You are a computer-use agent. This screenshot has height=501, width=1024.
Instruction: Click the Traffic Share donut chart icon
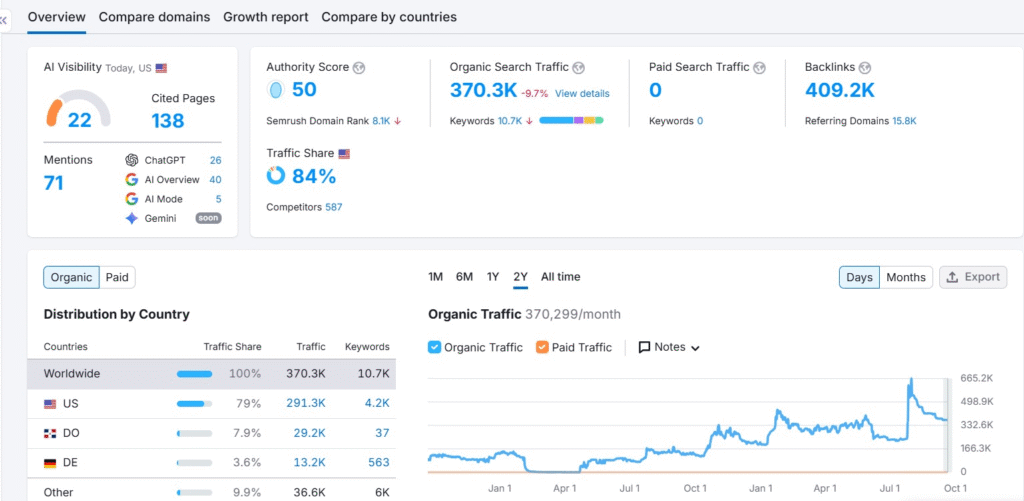click(276, 176)
